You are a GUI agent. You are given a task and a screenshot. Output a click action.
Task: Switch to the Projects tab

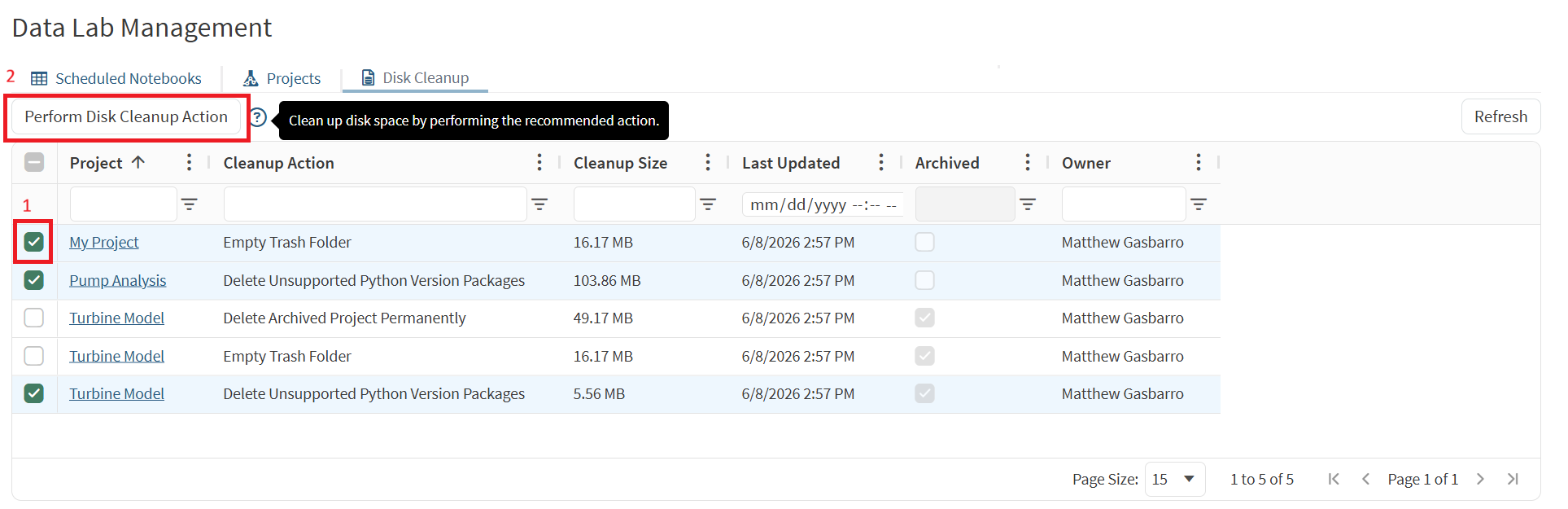click(282, 78)
